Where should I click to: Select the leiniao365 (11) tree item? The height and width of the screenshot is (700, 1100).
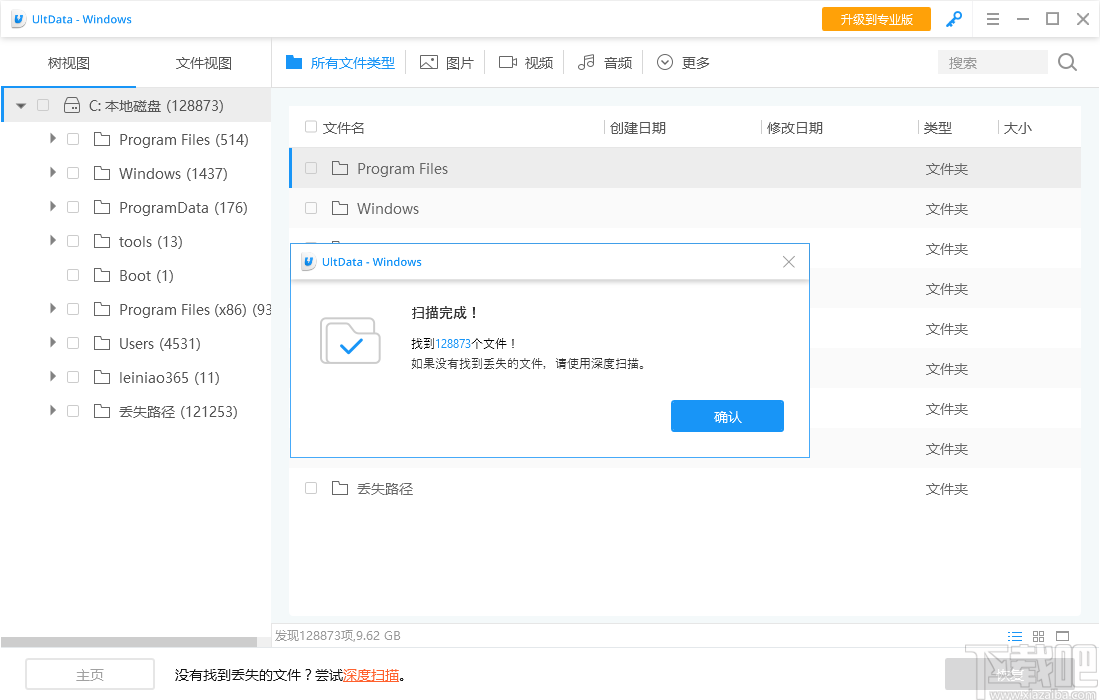click(x=169, y=377)
